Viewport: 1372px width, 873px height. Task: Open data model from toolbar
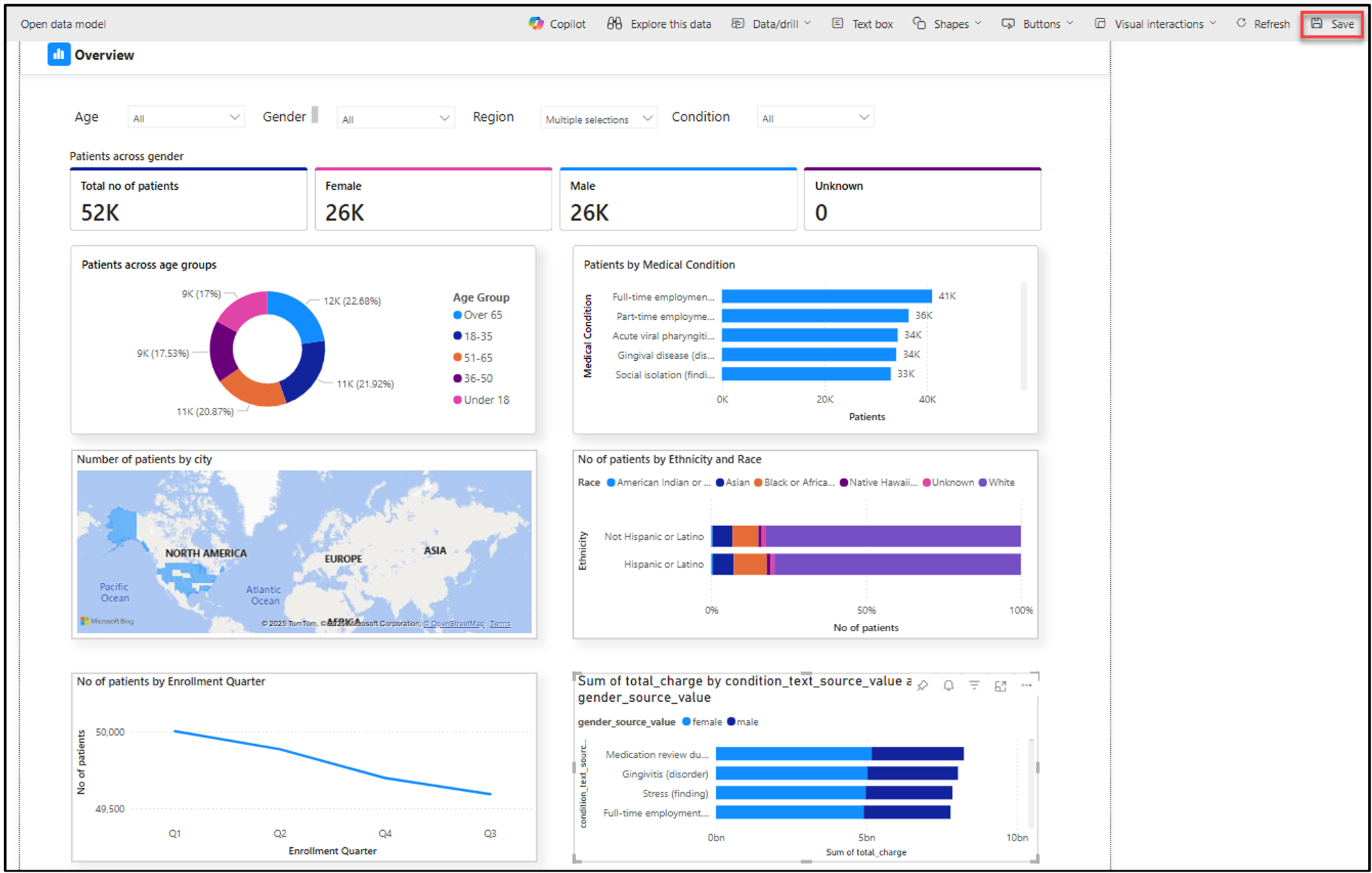63,24
